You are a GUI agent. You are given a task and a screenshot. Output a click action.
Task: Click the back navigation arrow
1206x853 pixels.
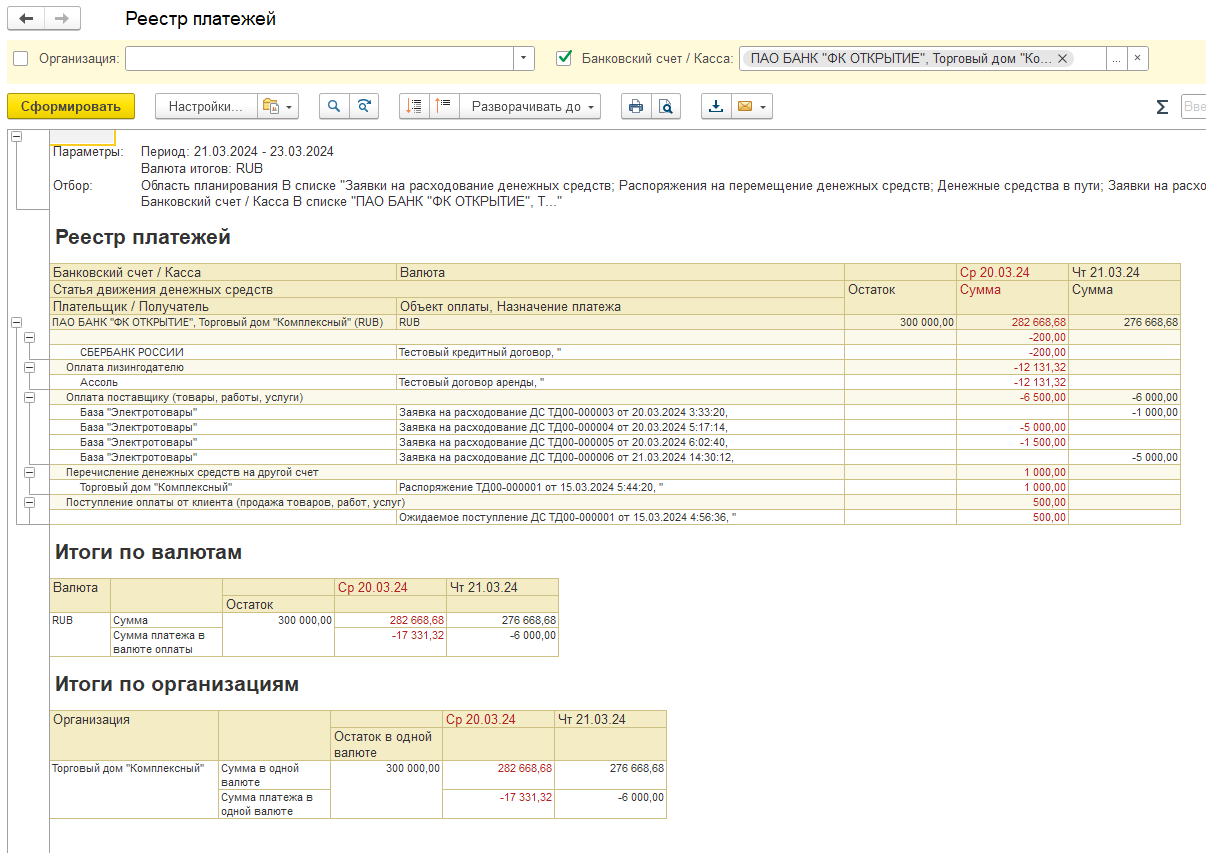click(x=26, y=19)
